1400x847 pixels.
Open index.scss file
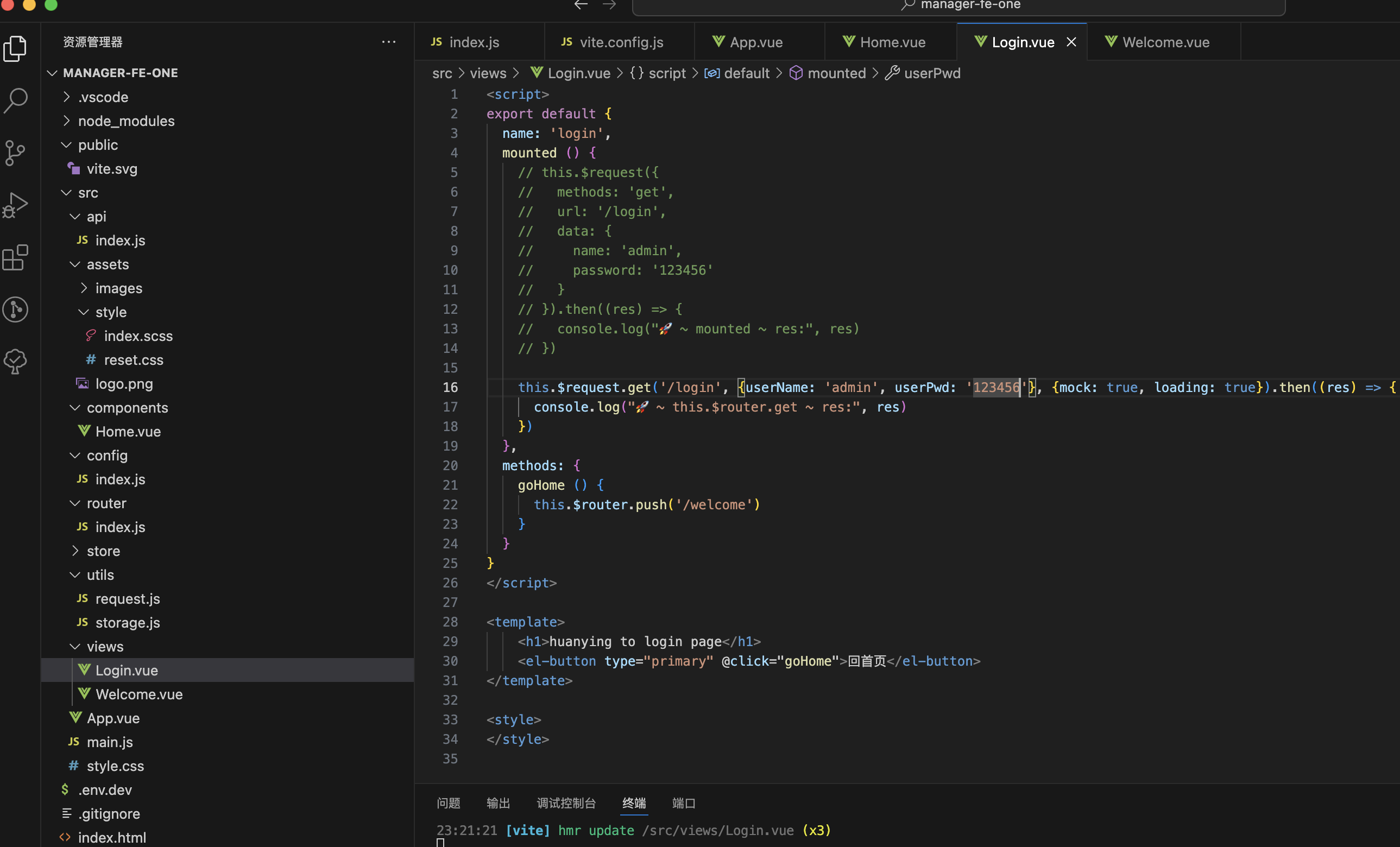[x=228, y=335]
